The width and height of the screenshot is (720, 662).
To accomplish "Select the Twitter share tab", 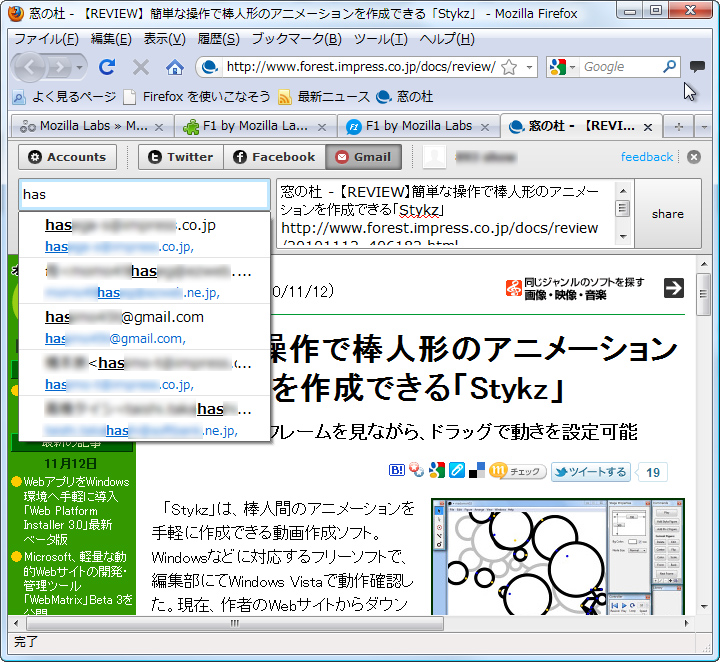I will point(181,157).
